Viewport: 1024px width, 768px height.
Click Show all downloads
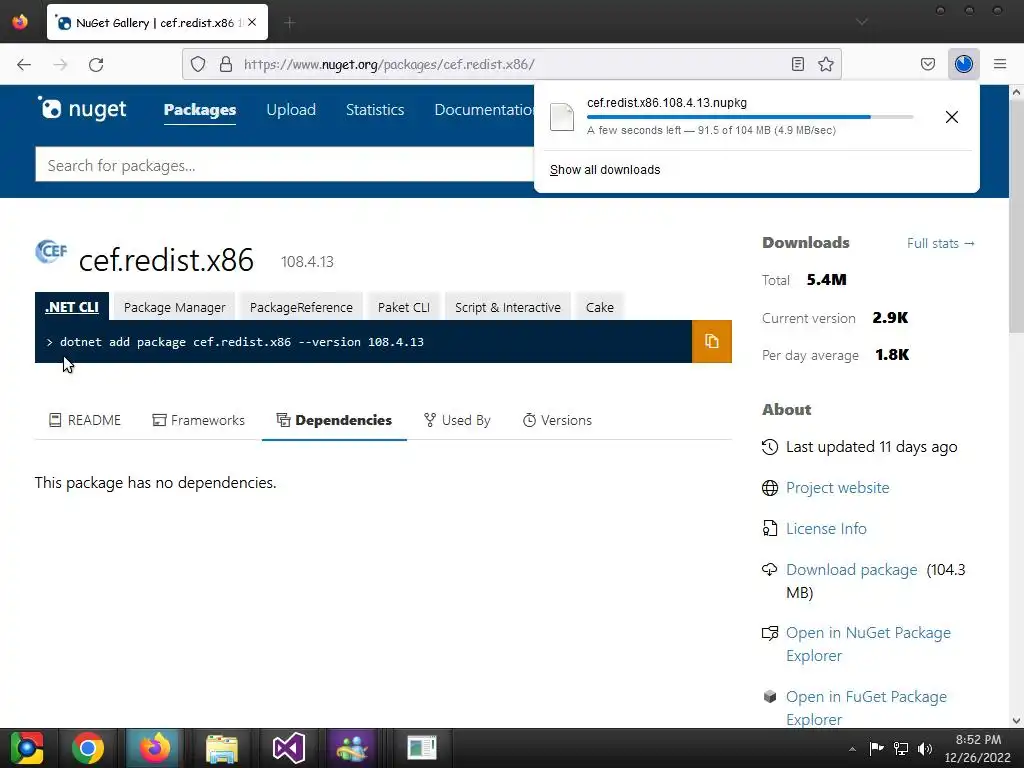(x=605, y=170)
